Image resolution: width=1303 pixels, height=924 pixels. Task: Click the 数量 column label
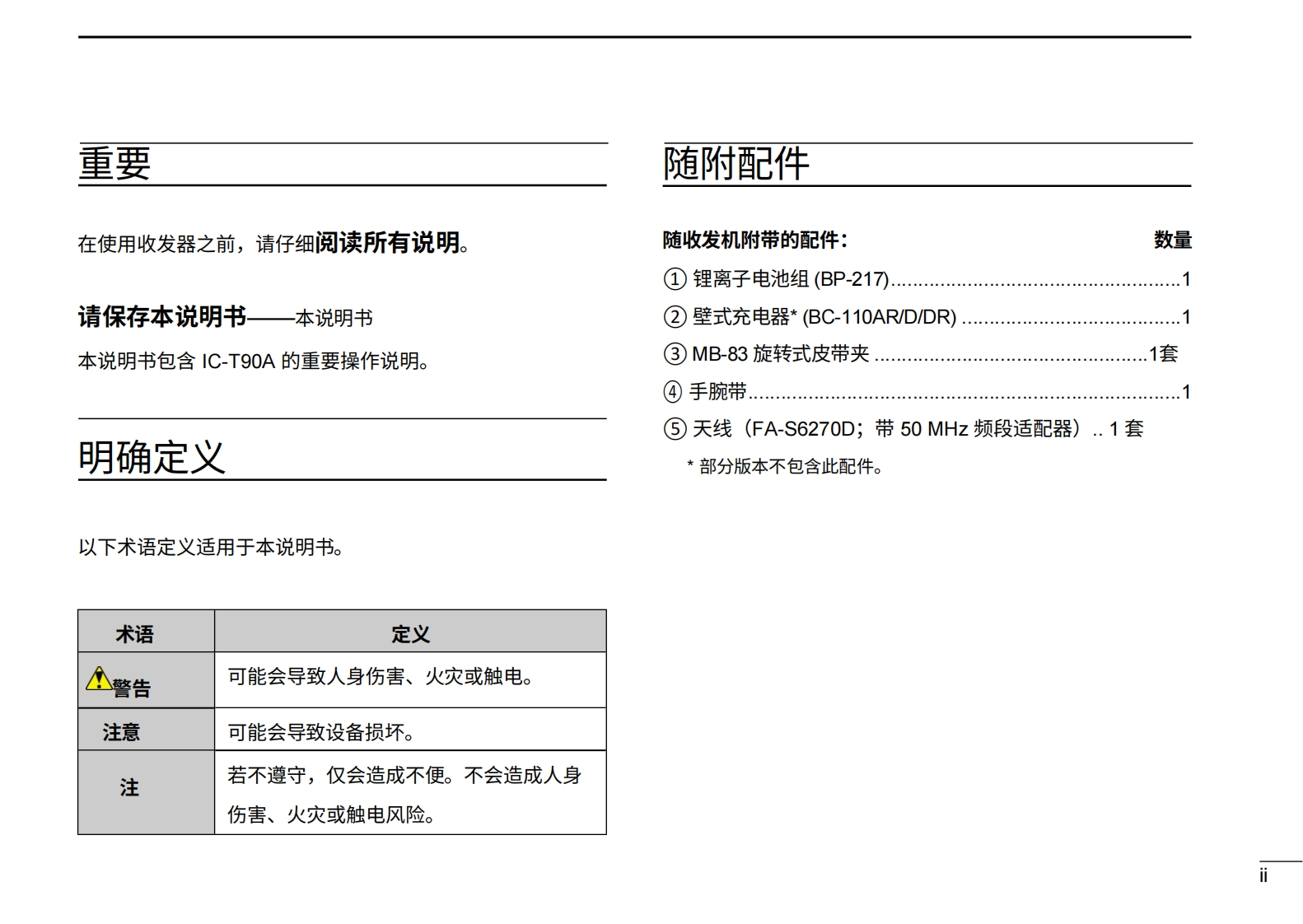1172,240
